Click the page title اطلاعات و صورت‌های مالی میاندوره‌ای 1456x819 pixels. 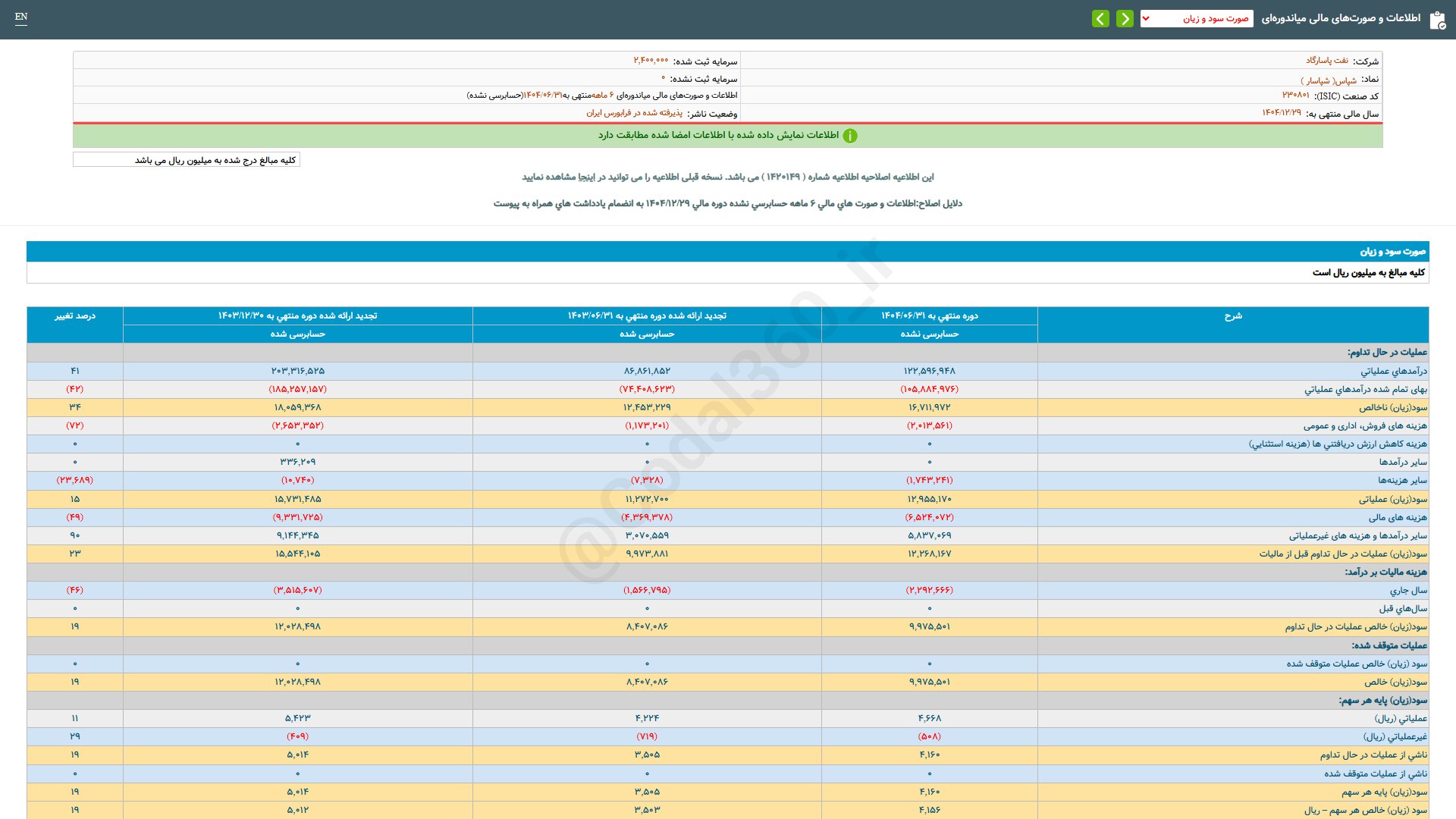coord(1341,18)
